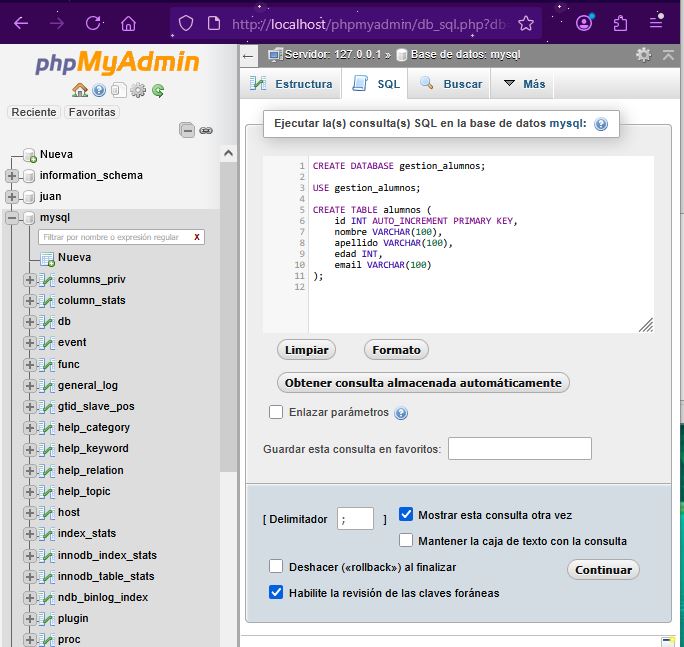Click the phpMyAdmin home icon
Image resolution: width=684 pixels, height=647 pixels.
80,90
